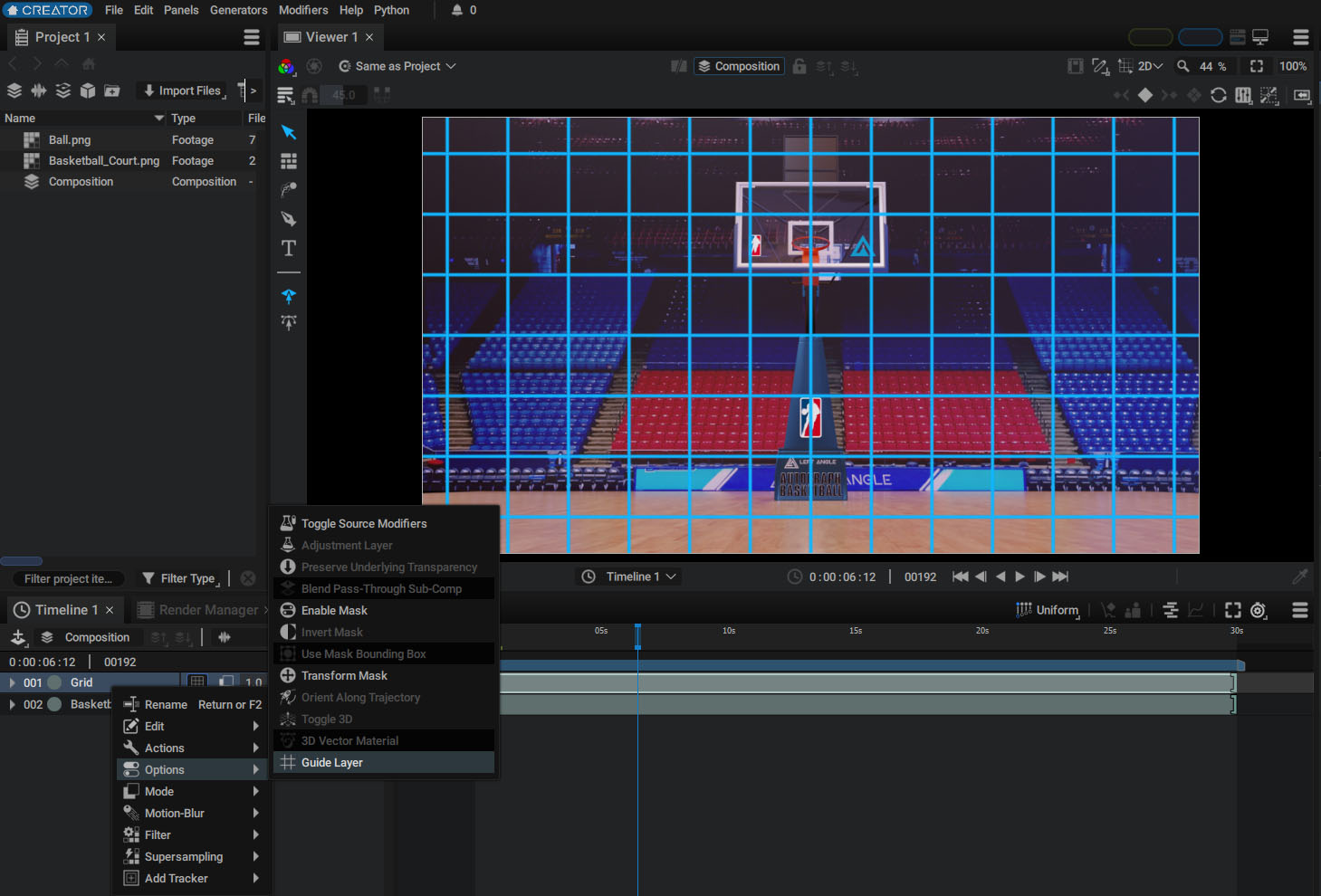Open the Python menu
Image resolution: width=1321 pixels, height=896 pixels.
coord(392,10)
